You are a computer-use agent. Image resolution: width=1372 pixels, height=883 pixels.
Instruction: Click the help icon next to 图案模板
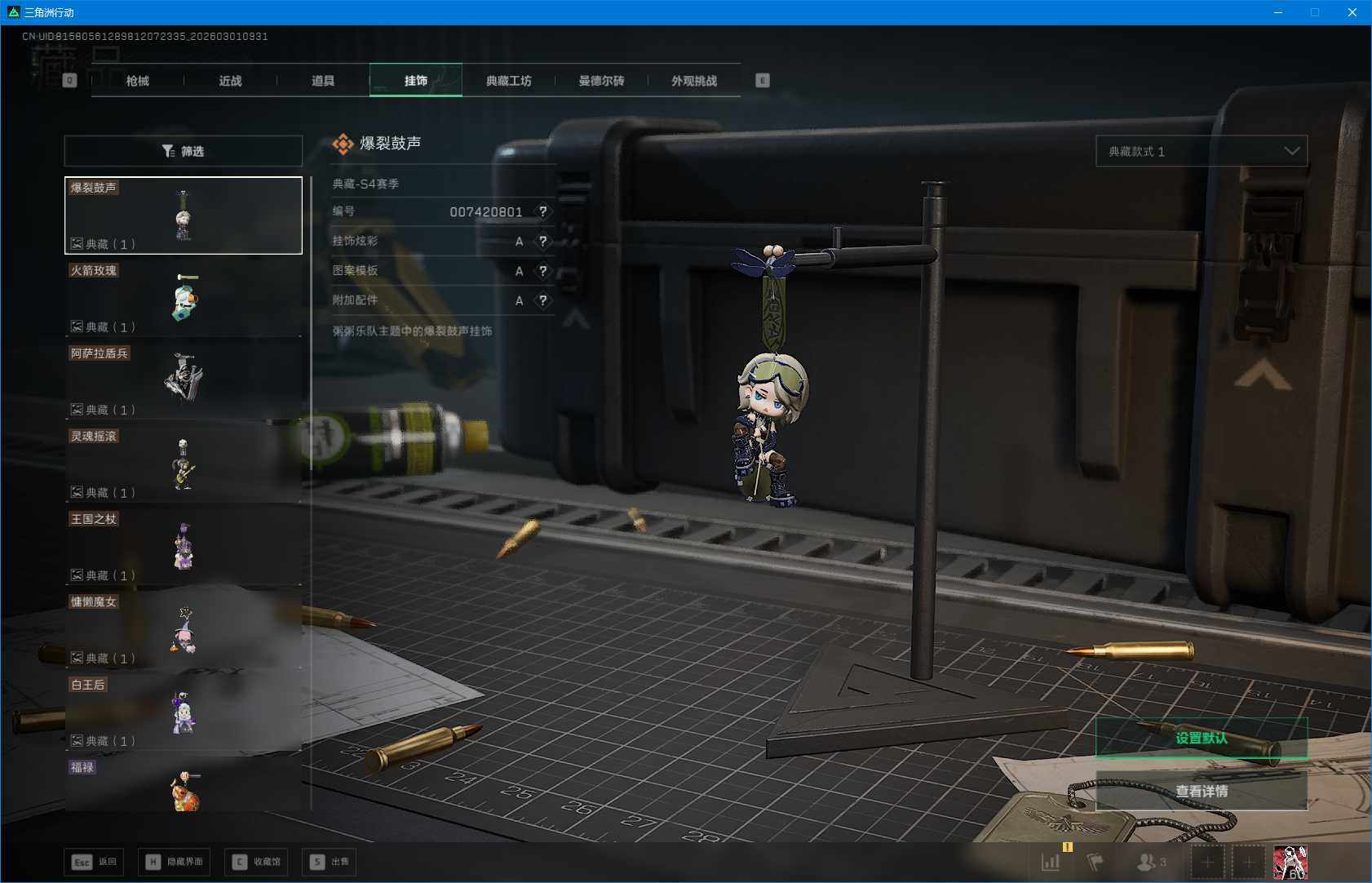(543, 271)
